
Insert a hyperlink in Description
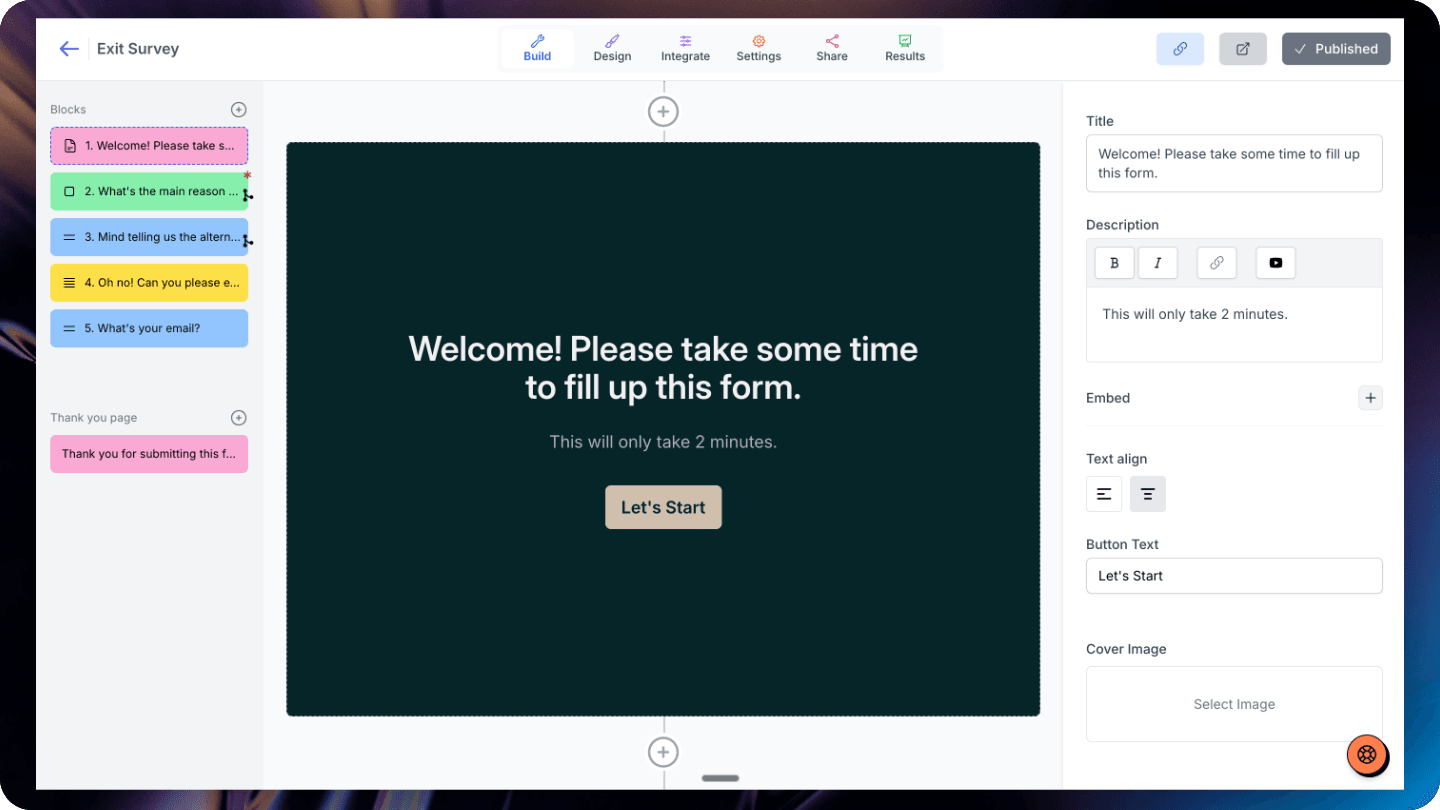1216,263
